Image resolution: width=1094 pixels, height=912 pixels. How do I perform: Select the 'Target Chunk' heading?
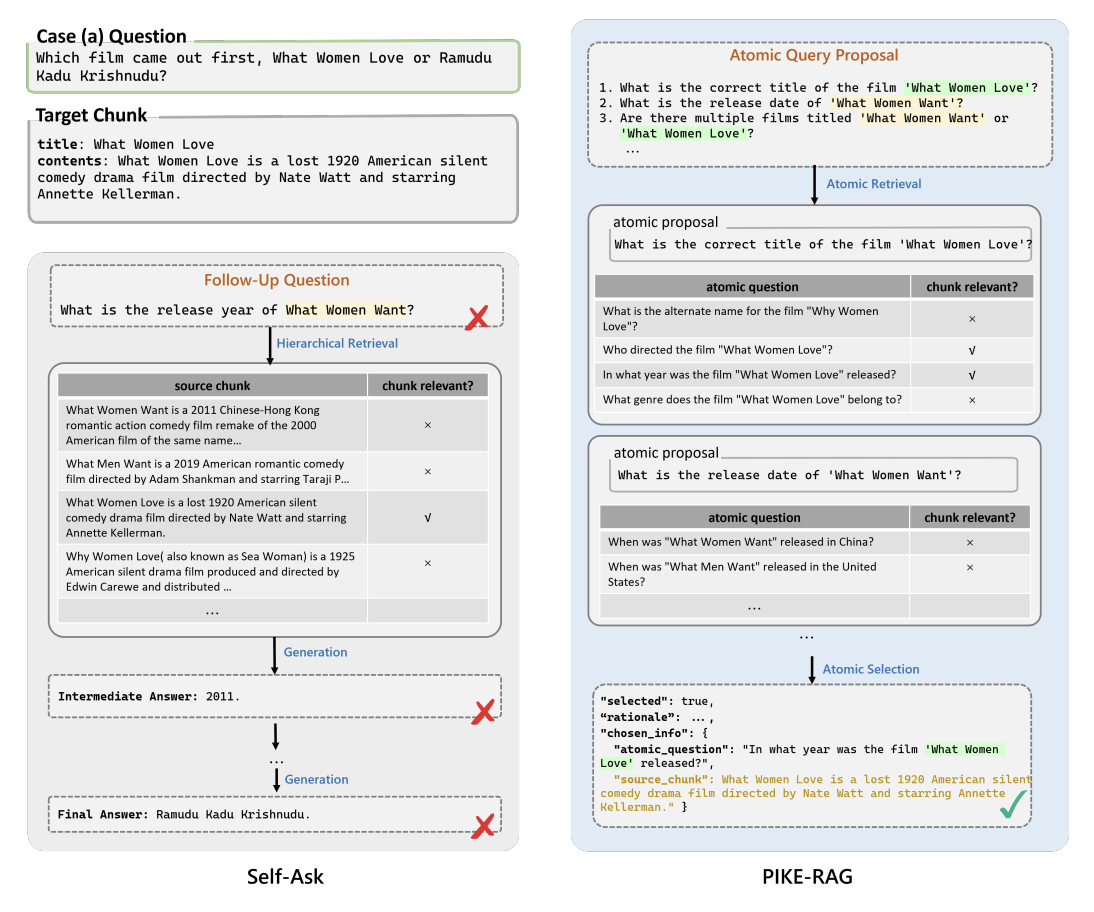click(x=91, y=115)
